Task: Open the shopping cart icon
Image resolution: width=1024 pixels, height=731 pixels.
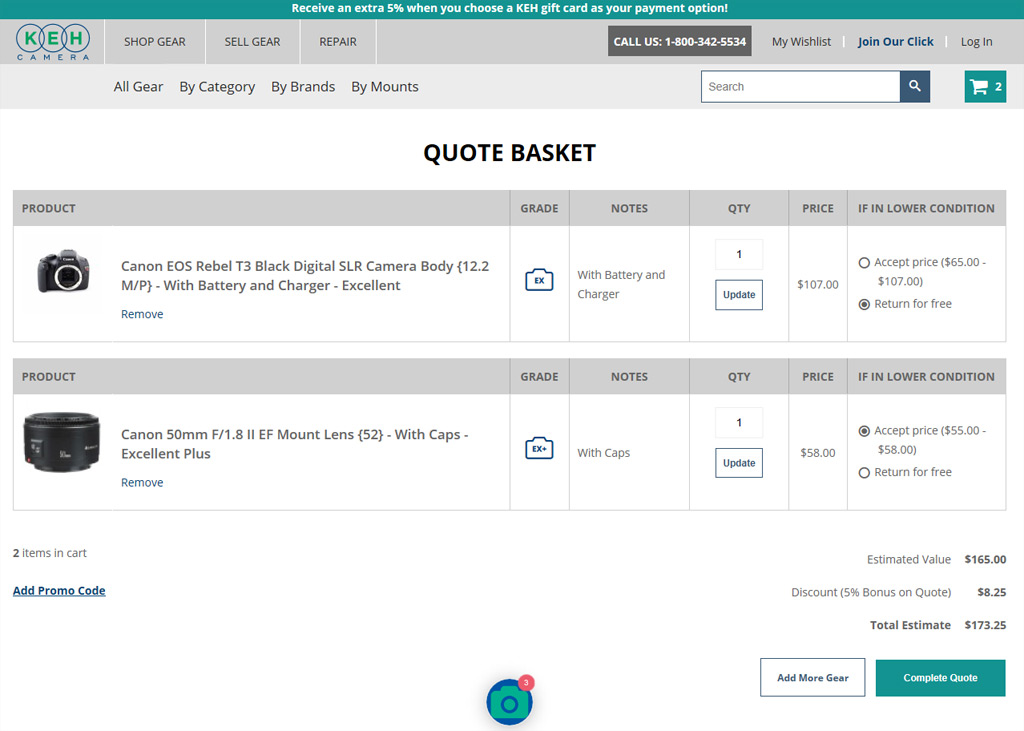Action: click(985, 87)
